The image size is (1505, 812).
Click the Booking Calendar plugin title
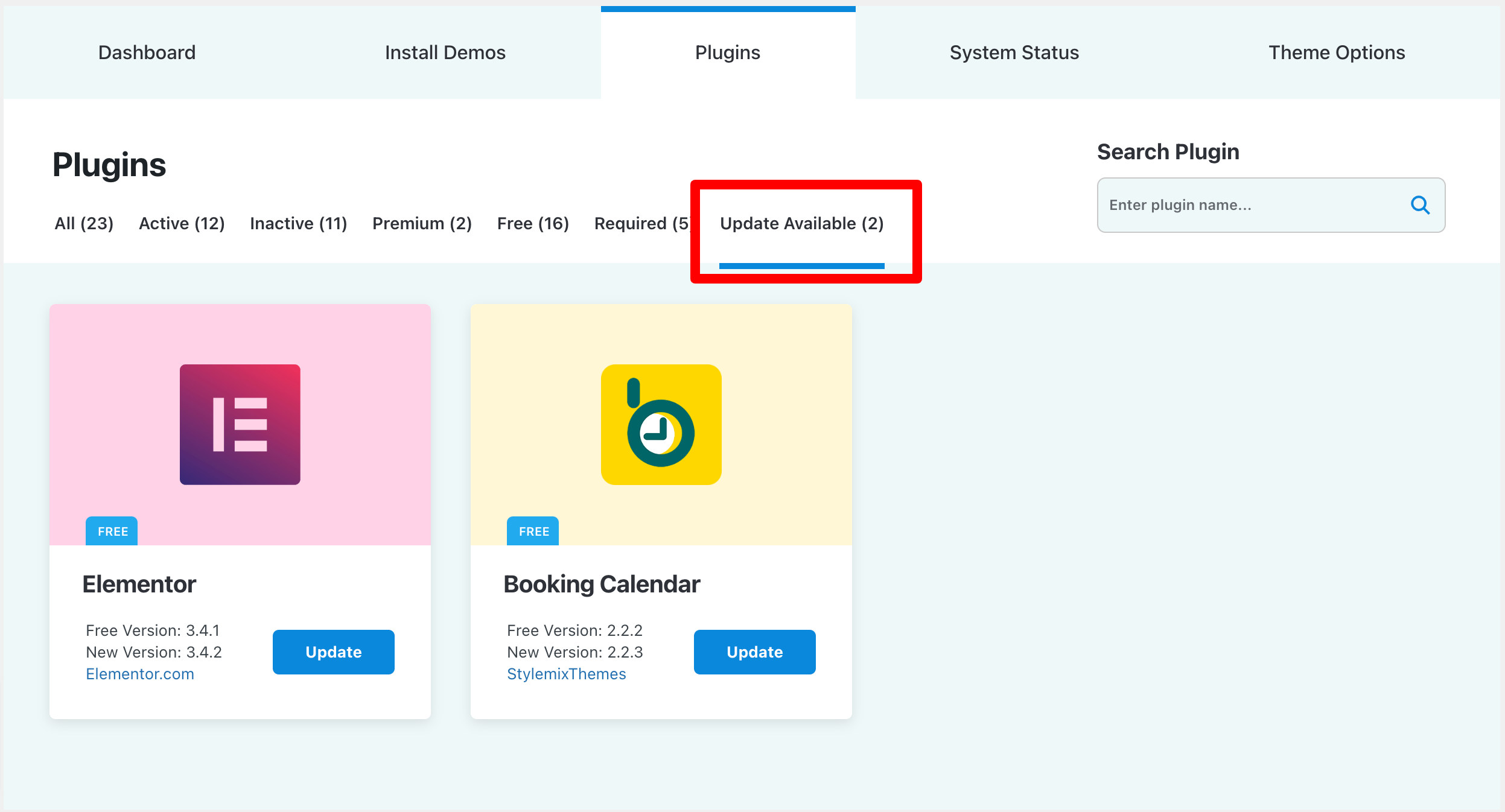(602, 584)
